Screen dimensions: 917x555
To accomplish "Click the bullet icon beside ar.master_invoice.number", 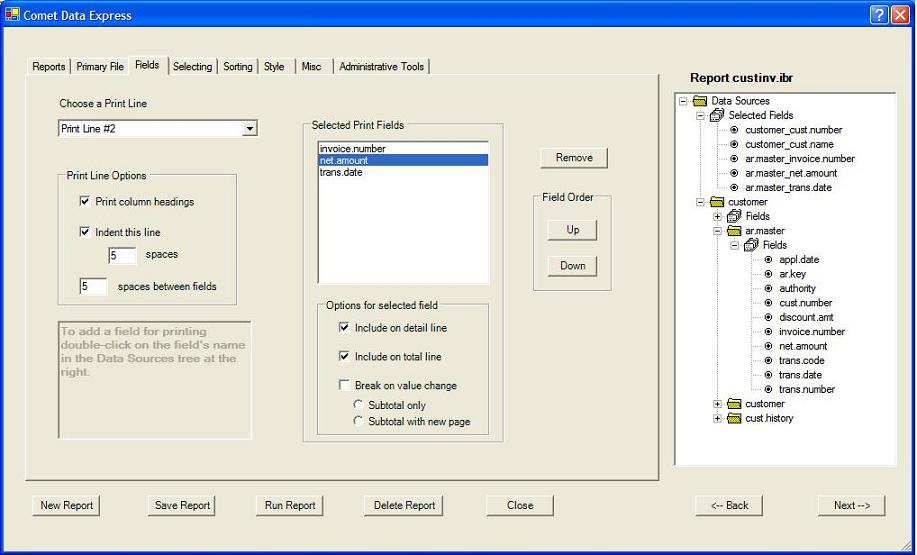I will pos(735,158).
